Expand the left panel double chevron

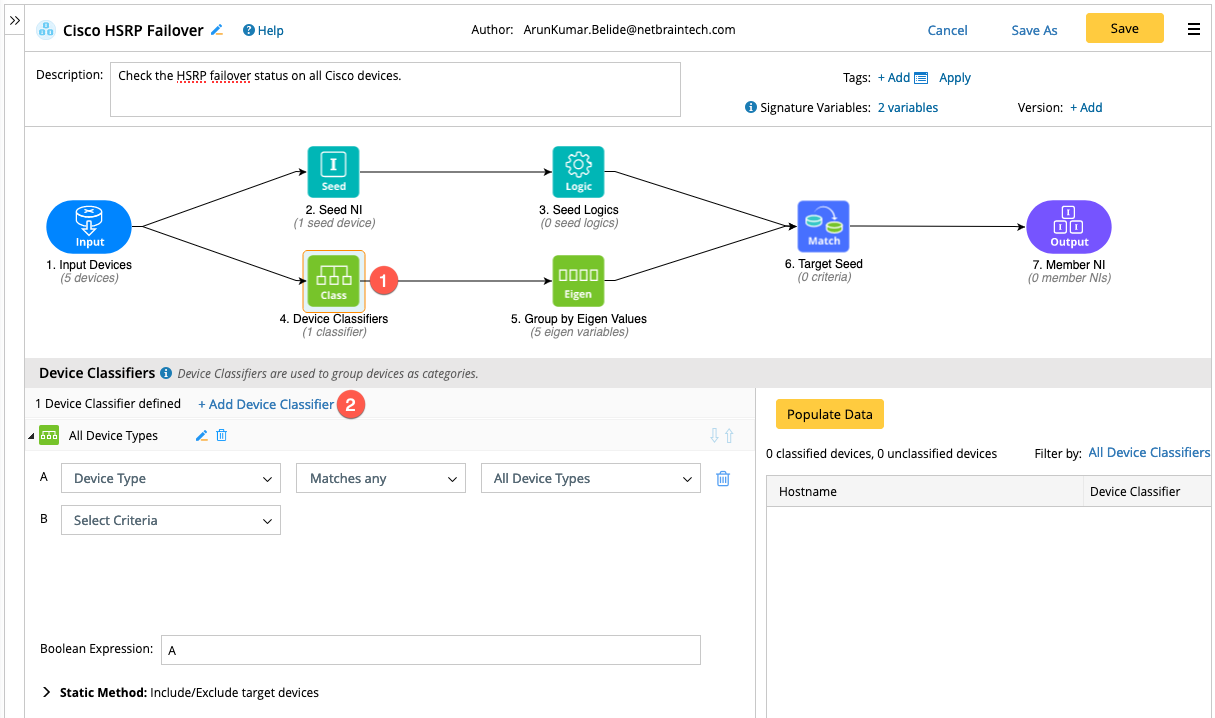click(x=15, y=20)
